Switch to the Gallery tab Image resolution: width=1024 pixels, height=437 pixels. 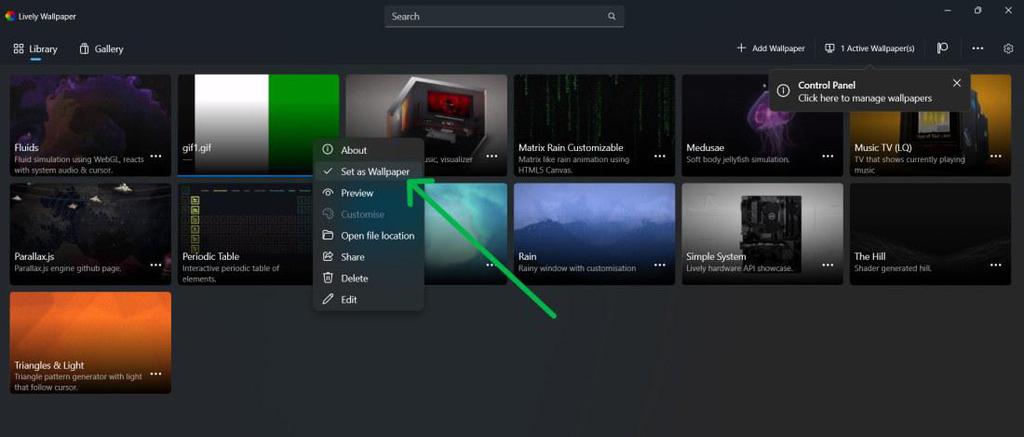point(101,49)
